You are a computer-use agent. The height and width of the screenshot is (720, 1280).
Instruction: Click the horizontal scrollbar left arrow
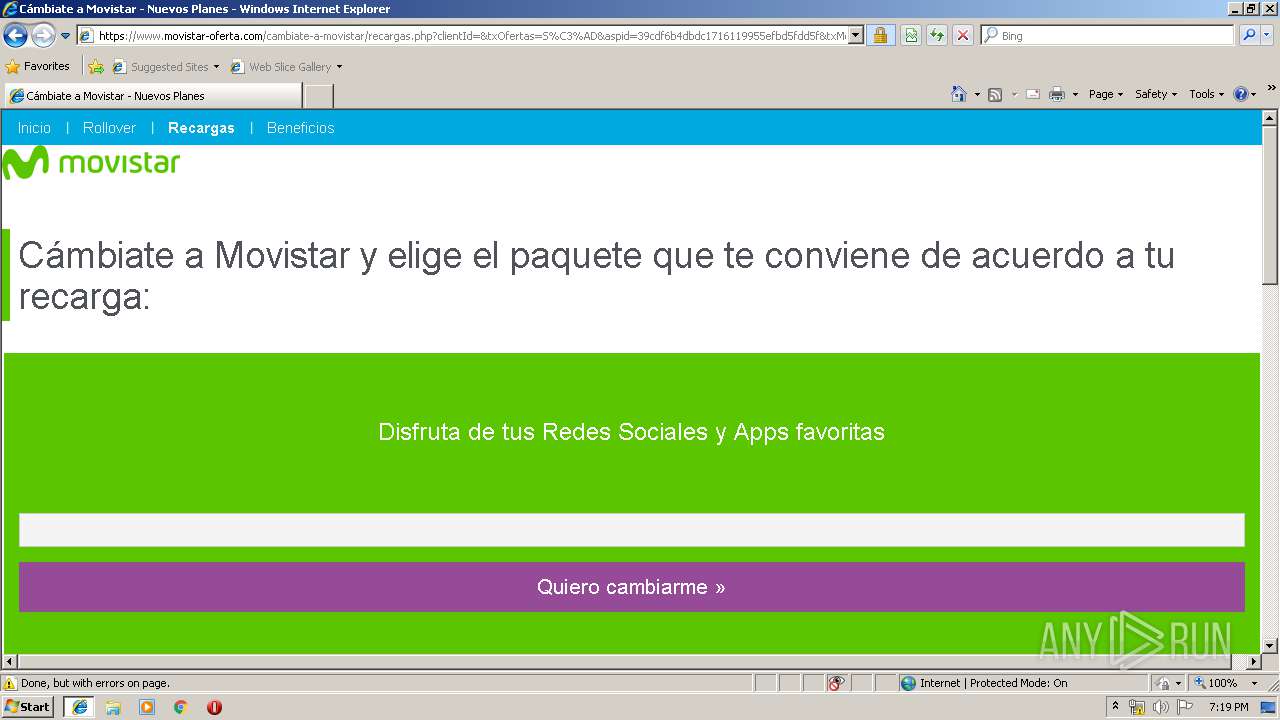coord(10,662)
